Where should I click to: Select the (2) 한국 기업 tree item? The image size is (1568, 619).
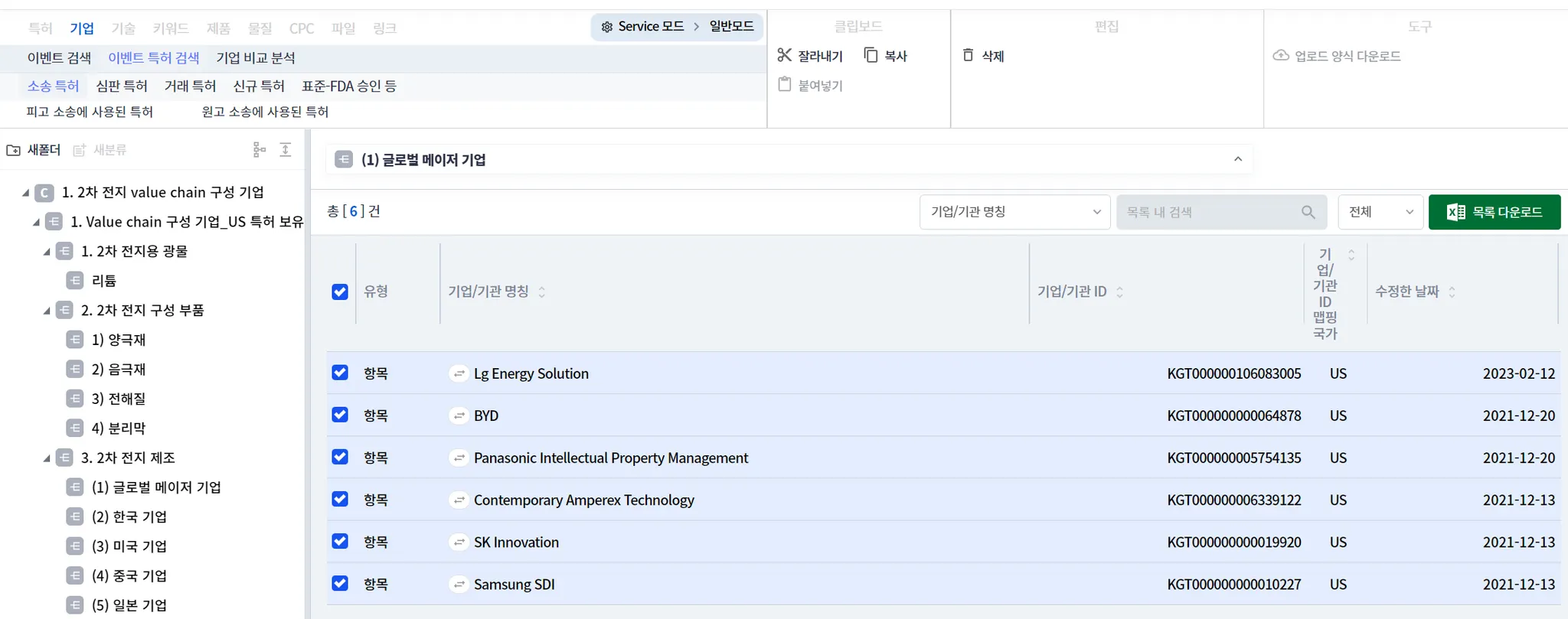pos(129,516)
